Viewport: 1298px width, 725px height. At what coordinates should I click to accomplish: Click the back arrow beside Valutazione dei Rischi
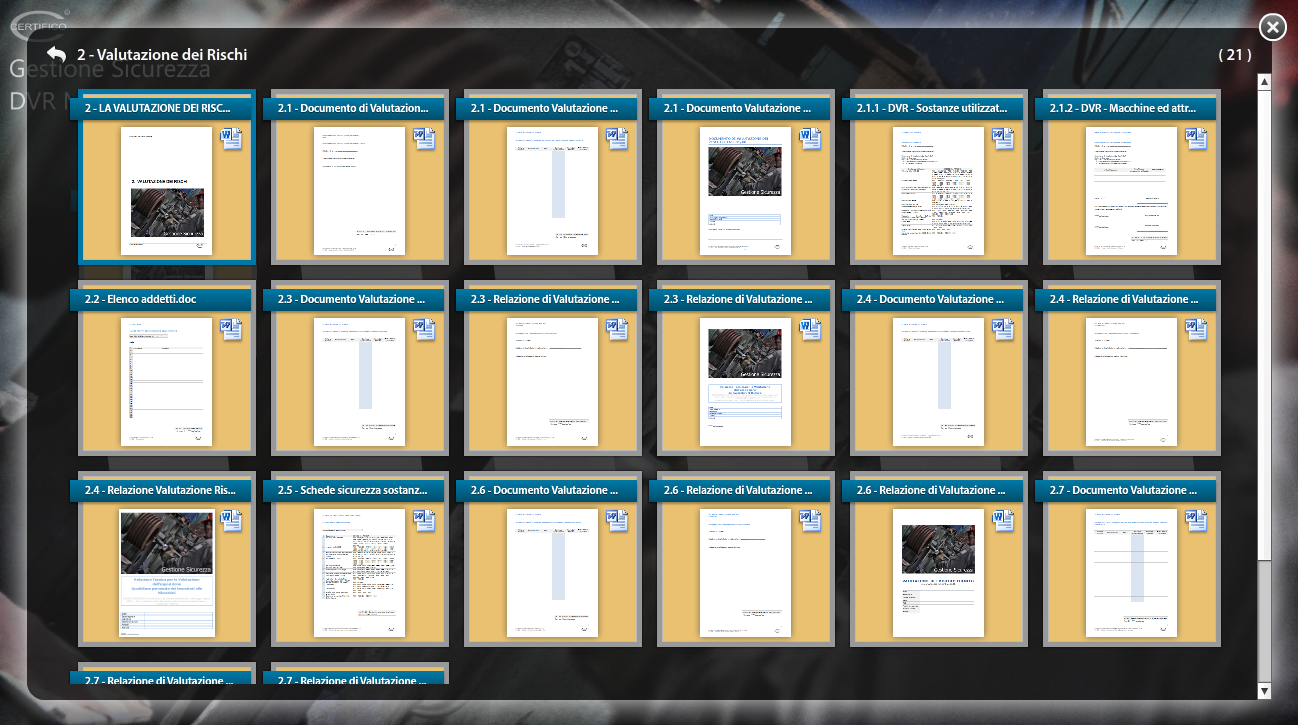click(56, 55)
